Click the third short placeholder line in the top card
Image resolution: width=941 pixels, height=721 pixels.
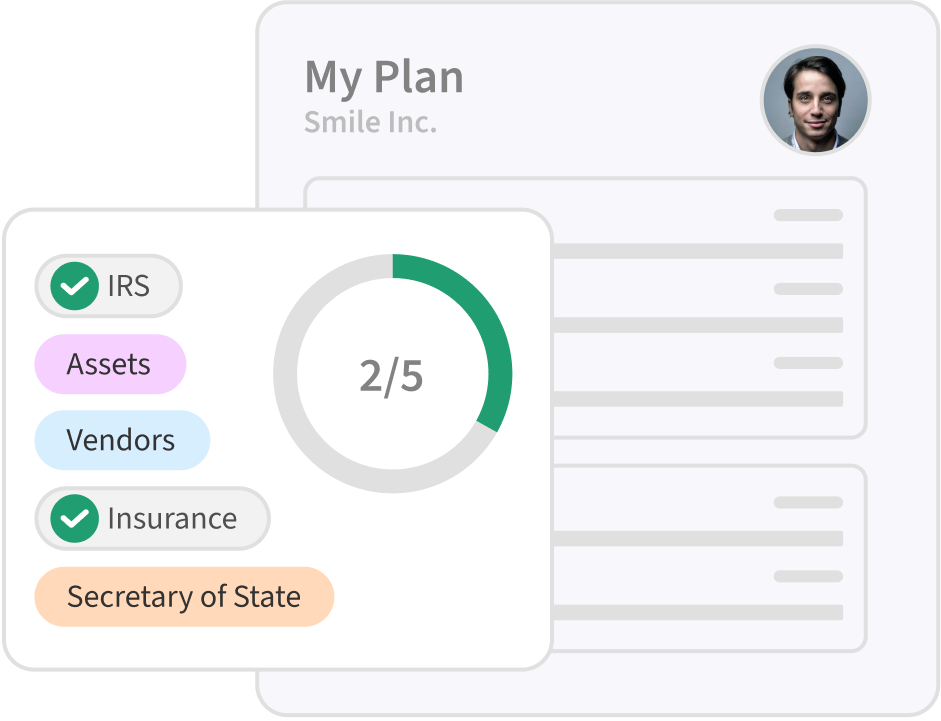tap(808, 363)
